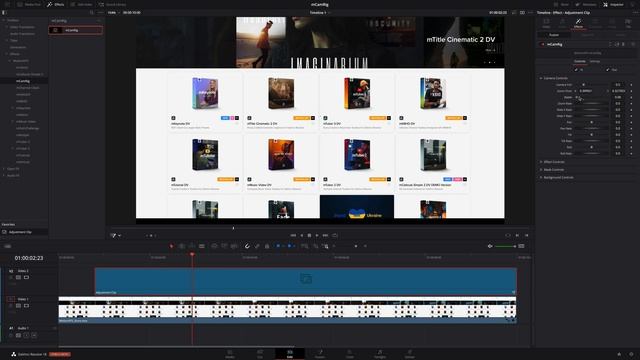Toggle auto select on Video 1 track
Screen dimensions: 640x360
click(18, 306)
